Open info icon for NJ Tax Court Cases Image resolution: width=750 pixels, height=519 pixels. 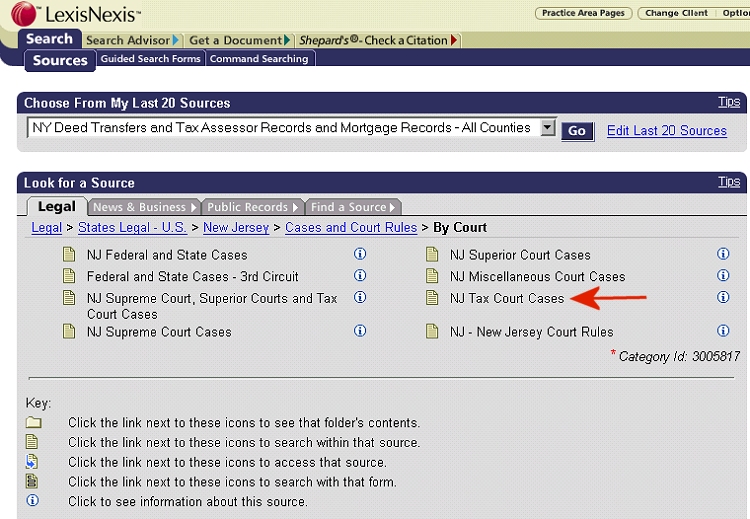pos(723,297)
